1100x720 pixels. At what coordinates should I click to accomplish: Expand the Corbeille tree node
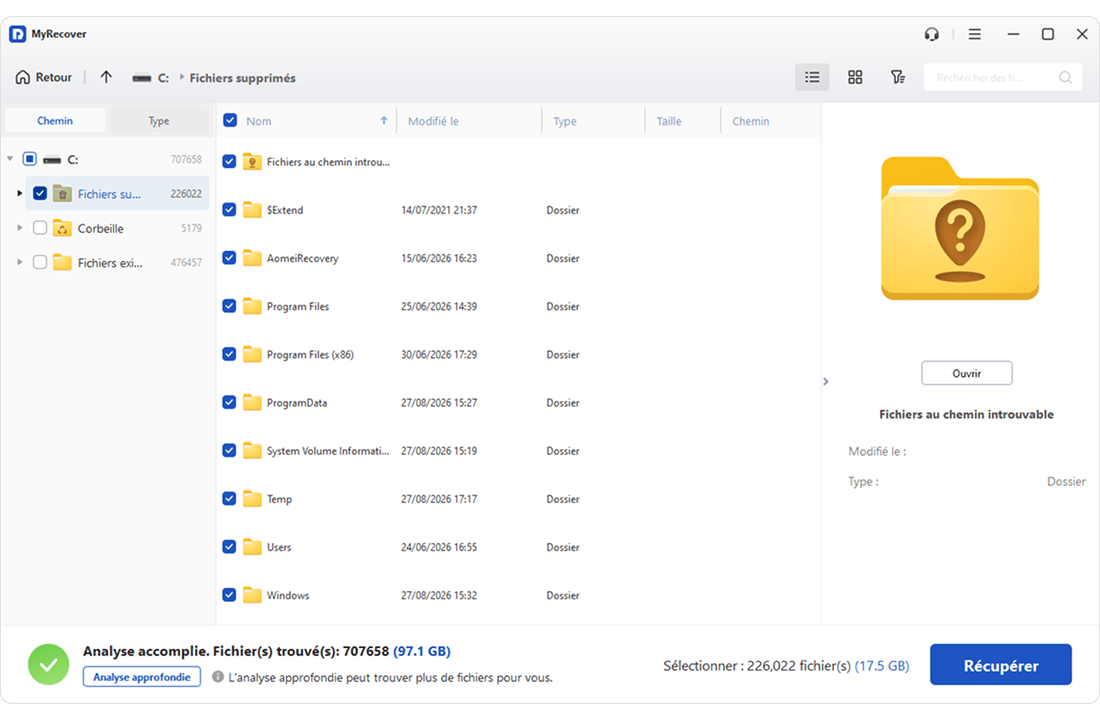20,227
